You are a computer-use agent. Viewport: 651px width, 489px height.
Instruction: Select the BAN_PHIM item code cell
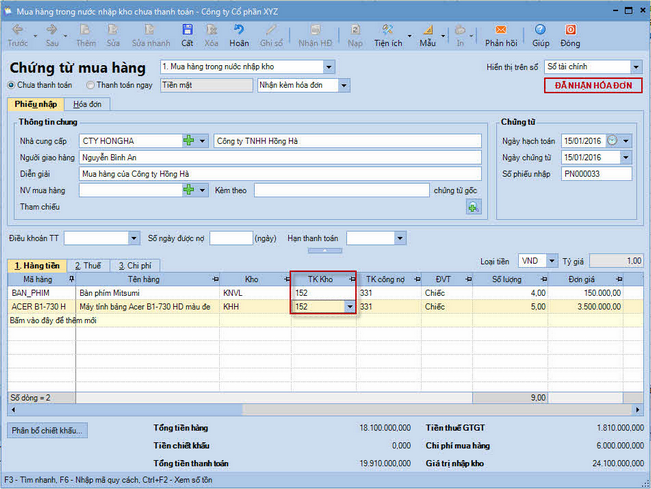click(42, 293)
